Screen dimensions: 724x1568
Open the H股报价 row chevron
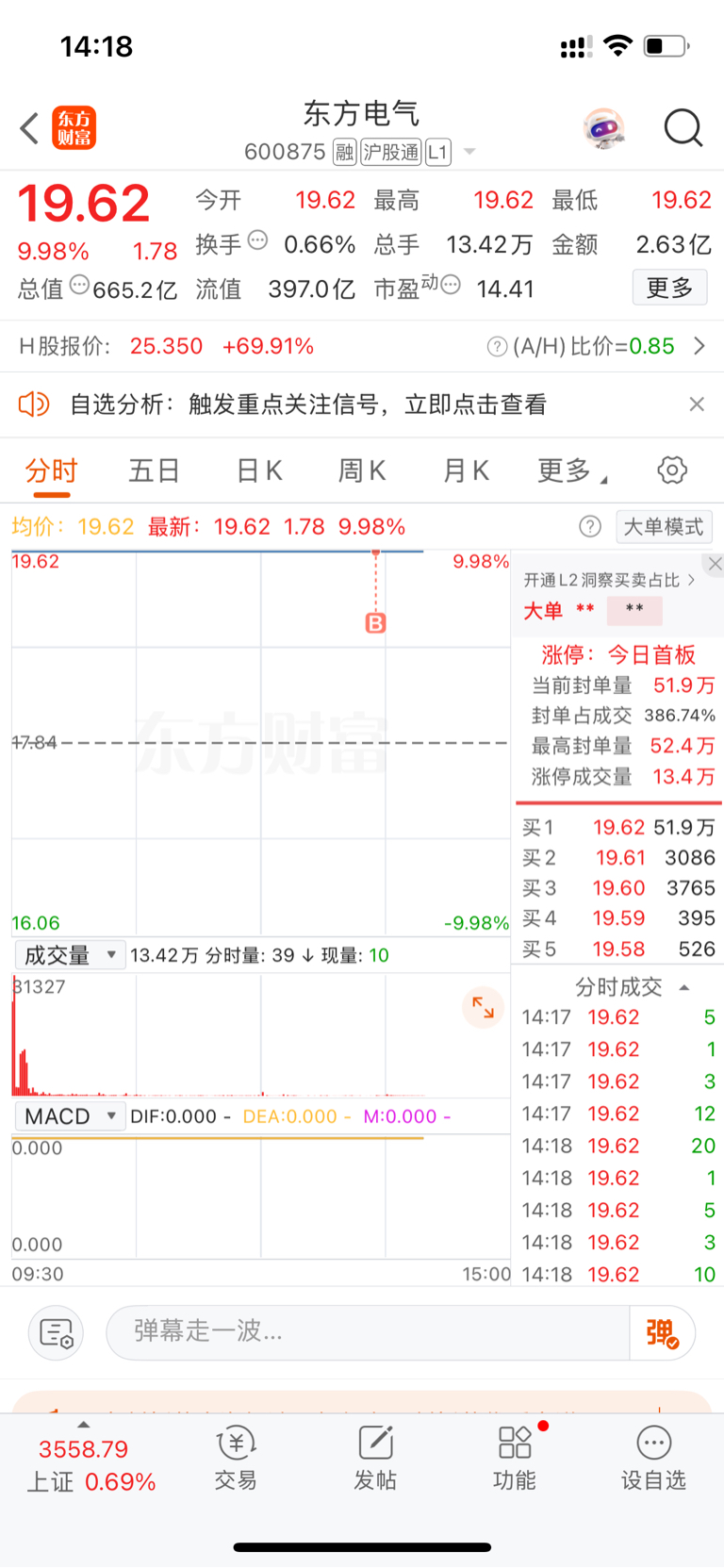[699, 346]
